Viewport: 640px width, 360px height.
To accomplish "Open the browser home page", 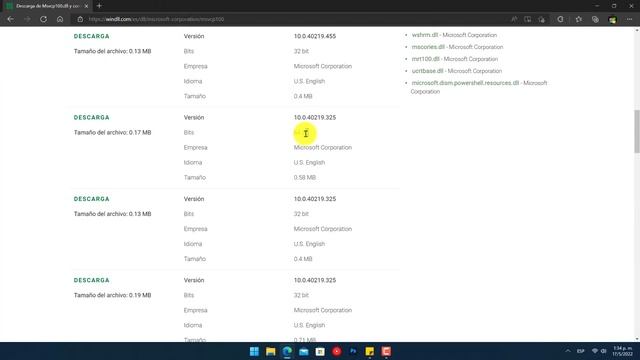I will (60, 19).
